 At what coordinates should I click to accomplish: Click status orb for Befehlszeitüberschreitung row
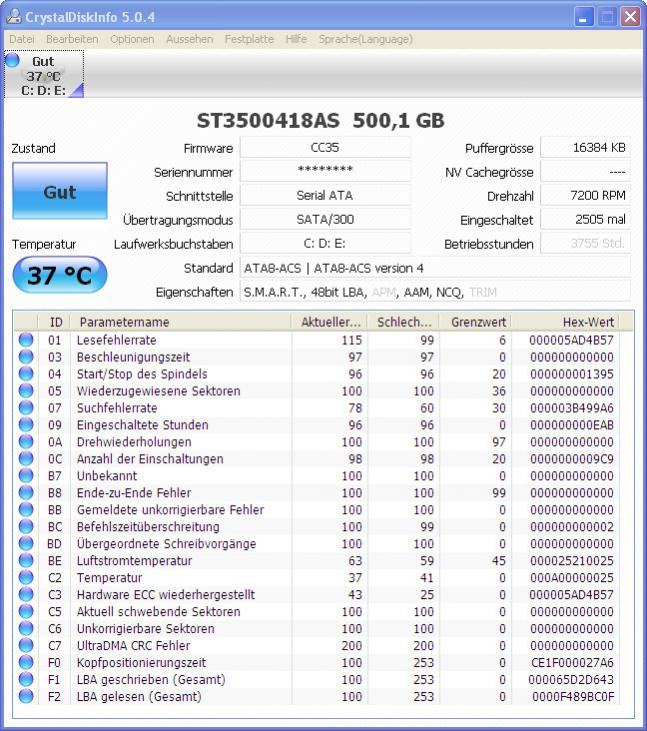26,526
